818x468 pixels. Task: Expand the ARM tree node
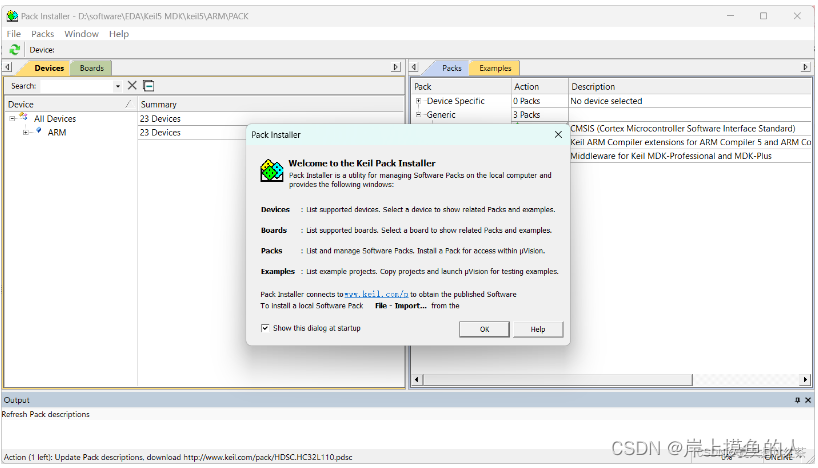[26, 133]
